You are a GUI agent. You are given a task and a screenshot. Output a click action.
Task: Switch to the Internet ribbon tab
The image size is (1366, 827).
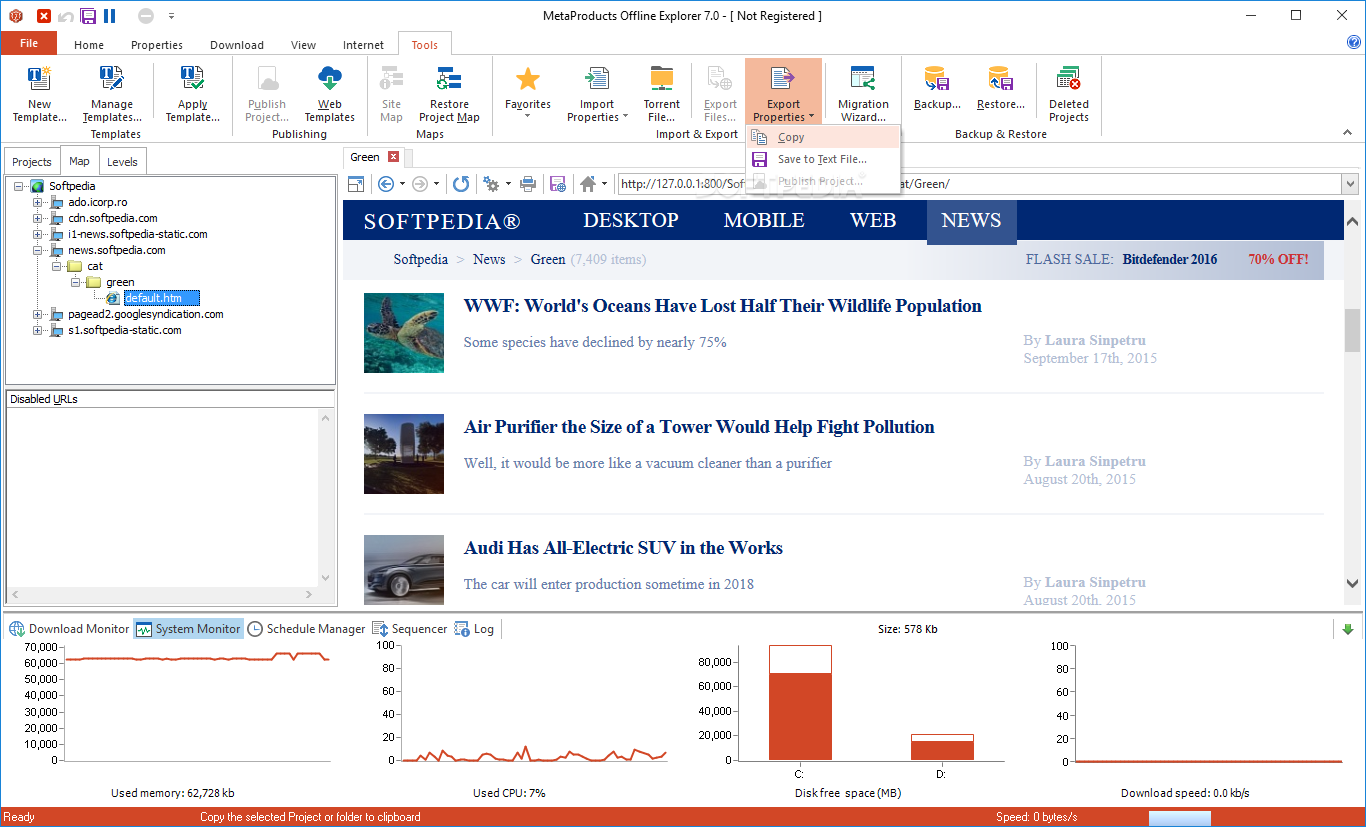point(363,45)
